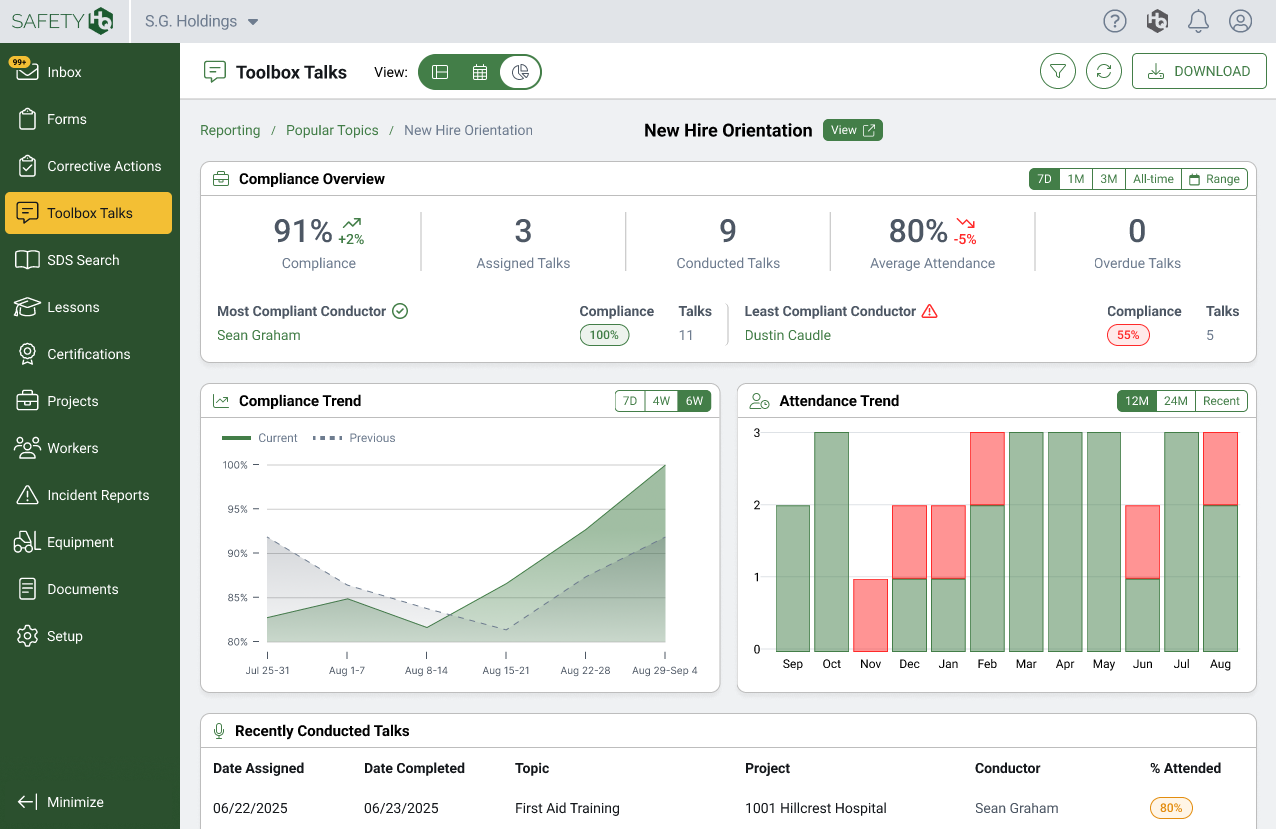Click the Compliance Trend chart icon
1276x829 pixels.
point(221,401)
